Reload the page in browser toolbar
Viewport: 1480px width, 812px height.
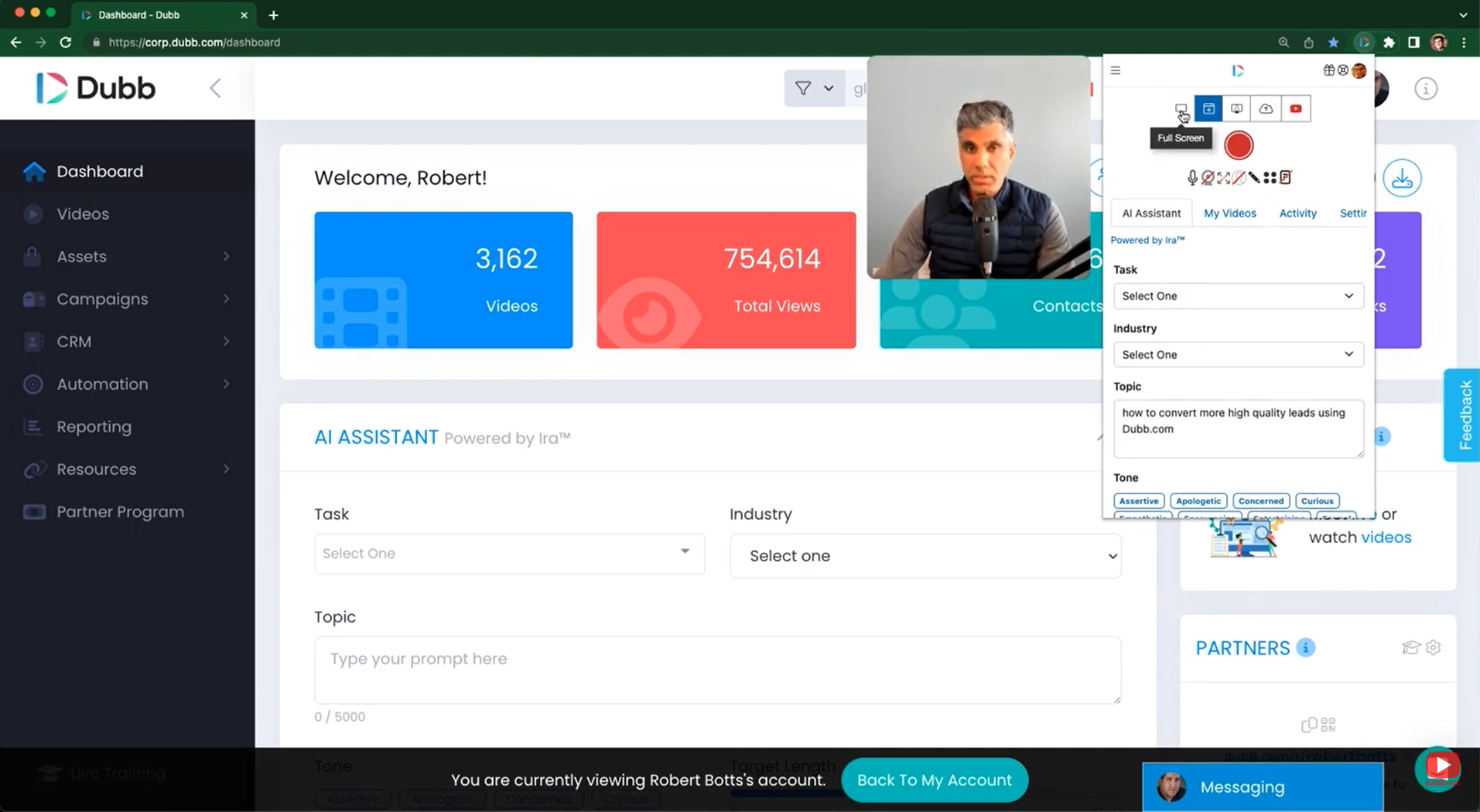tap(66, 43)
